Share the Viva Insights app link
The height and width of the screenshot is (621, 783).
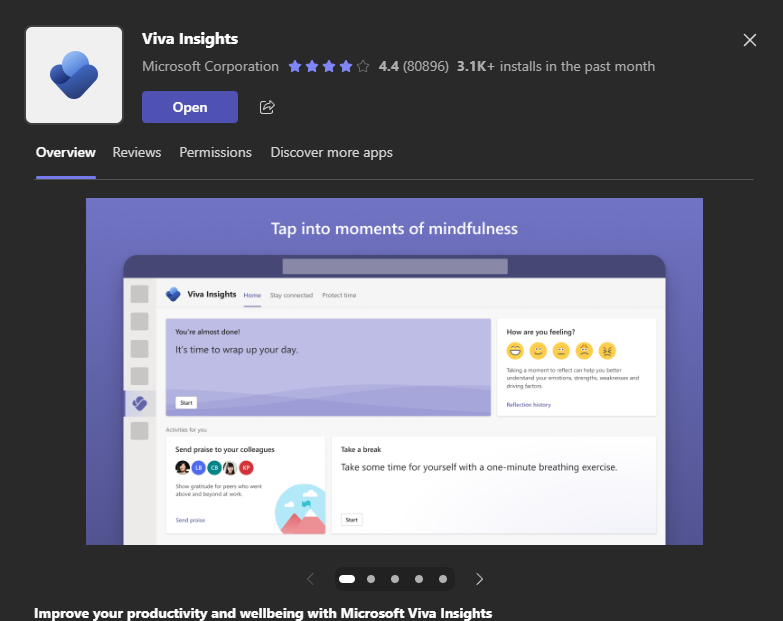267,107
